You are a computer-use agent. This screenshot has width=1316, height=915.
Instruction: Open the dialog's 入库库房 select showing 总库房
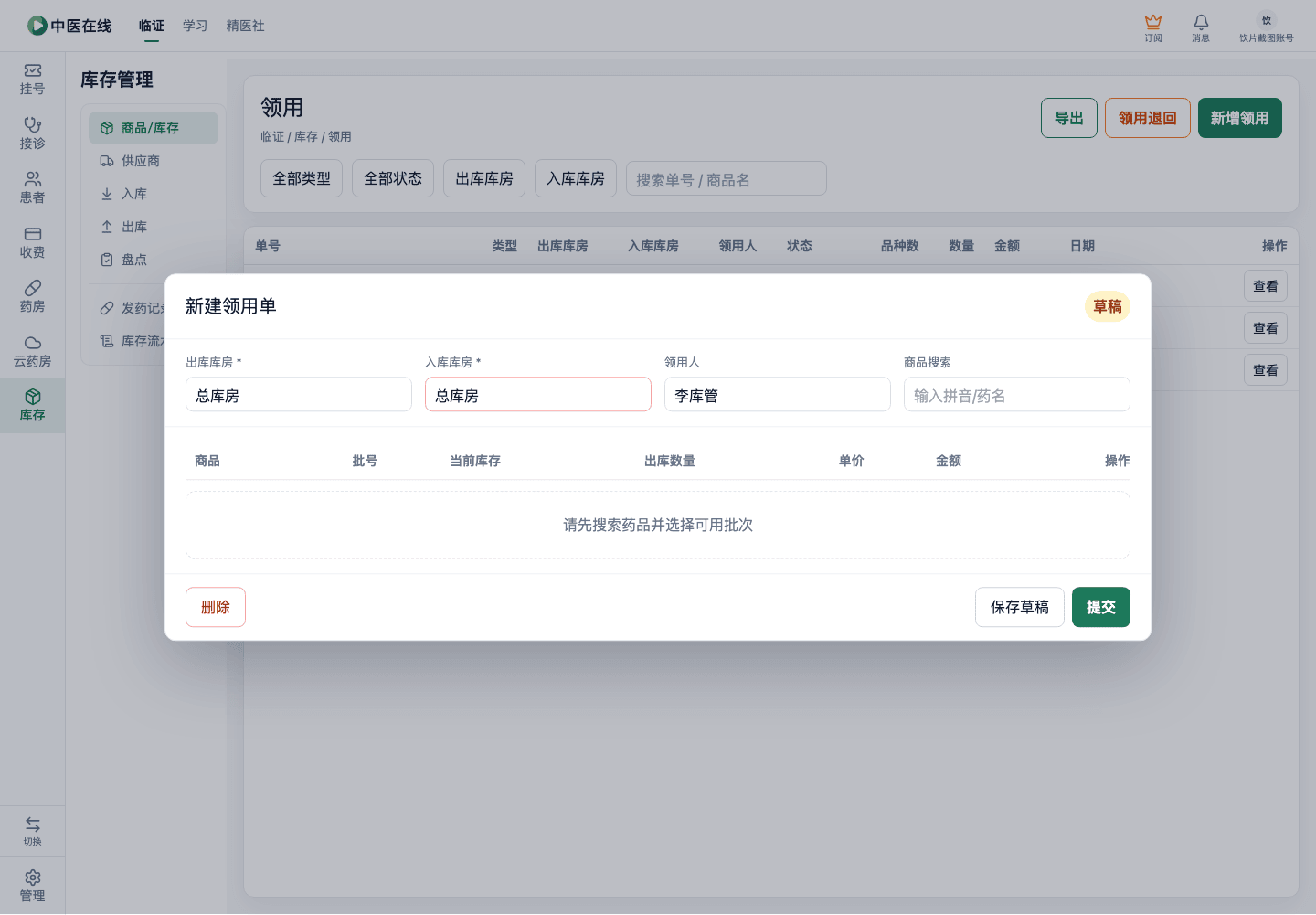[538, 395]
